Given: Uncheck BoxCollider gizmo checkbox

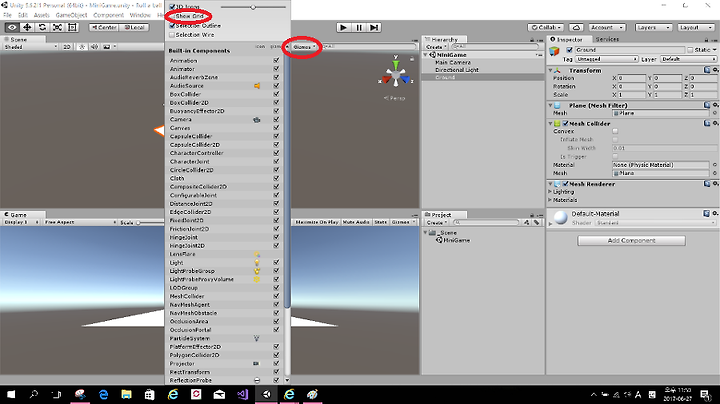Looking at the screenshot, I should pos(276,94).
